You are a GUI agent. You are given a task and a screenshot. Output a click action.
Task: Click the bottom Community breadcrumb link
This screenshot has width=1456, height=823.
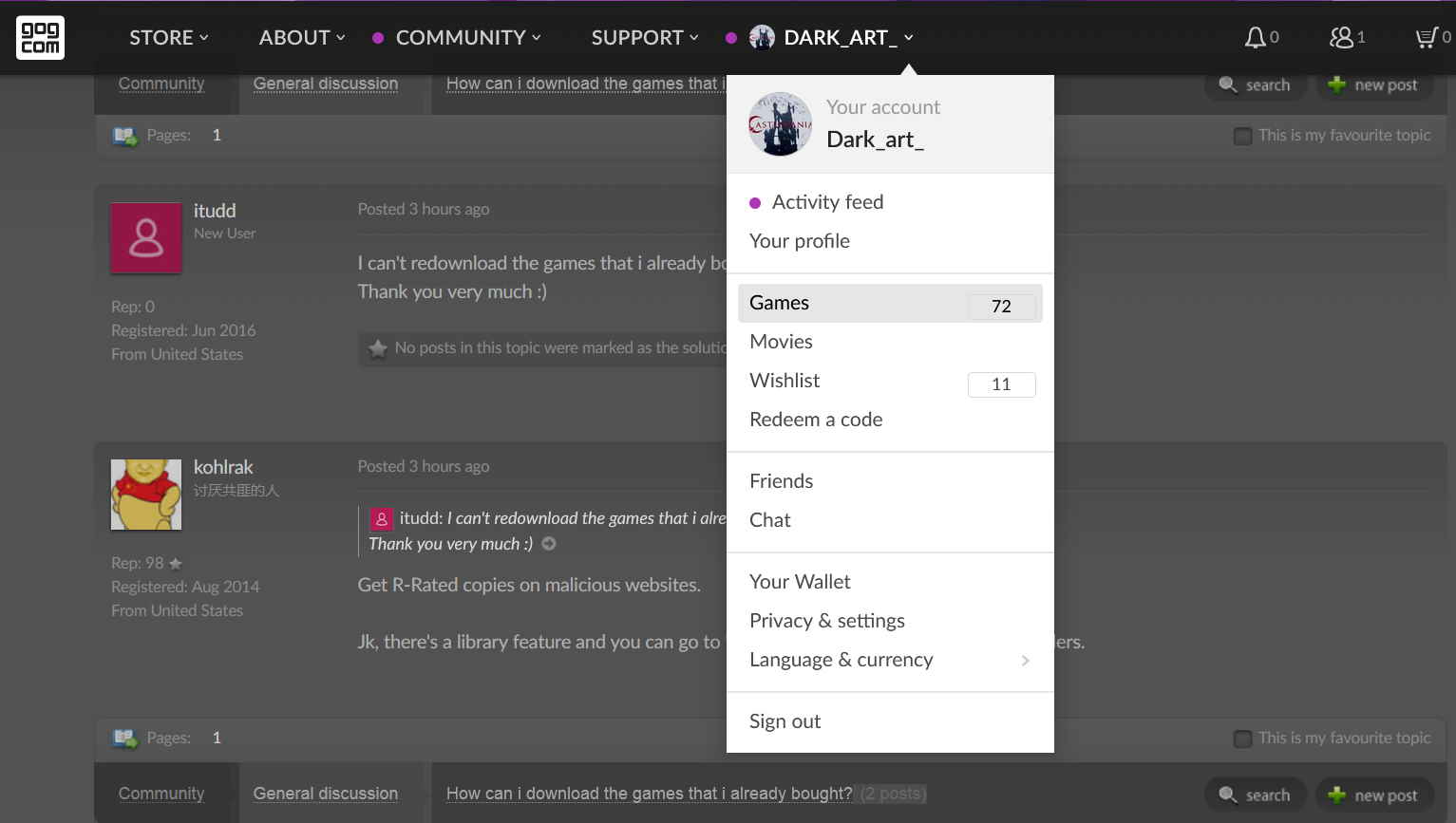click(161, 794)
